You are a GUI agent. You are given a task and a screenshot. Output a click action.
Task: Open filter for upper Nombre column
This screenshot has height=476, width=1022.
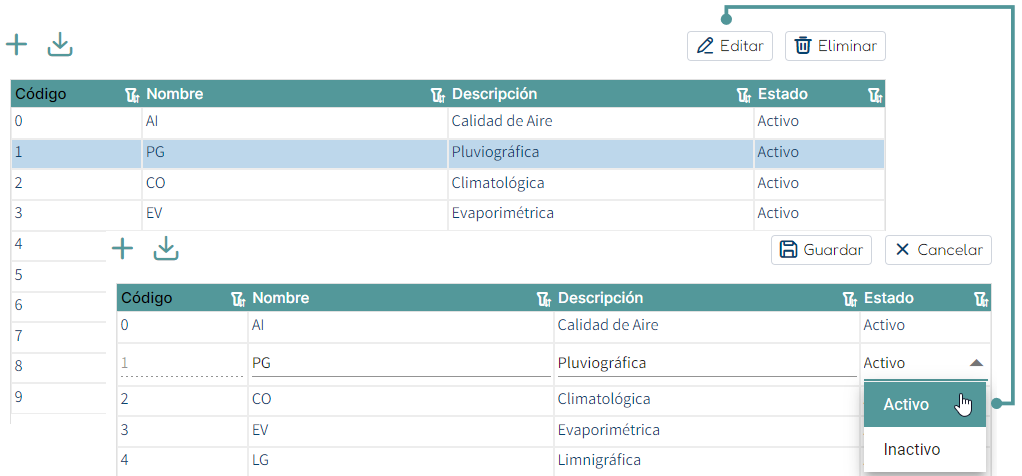[x=437, y=95]
